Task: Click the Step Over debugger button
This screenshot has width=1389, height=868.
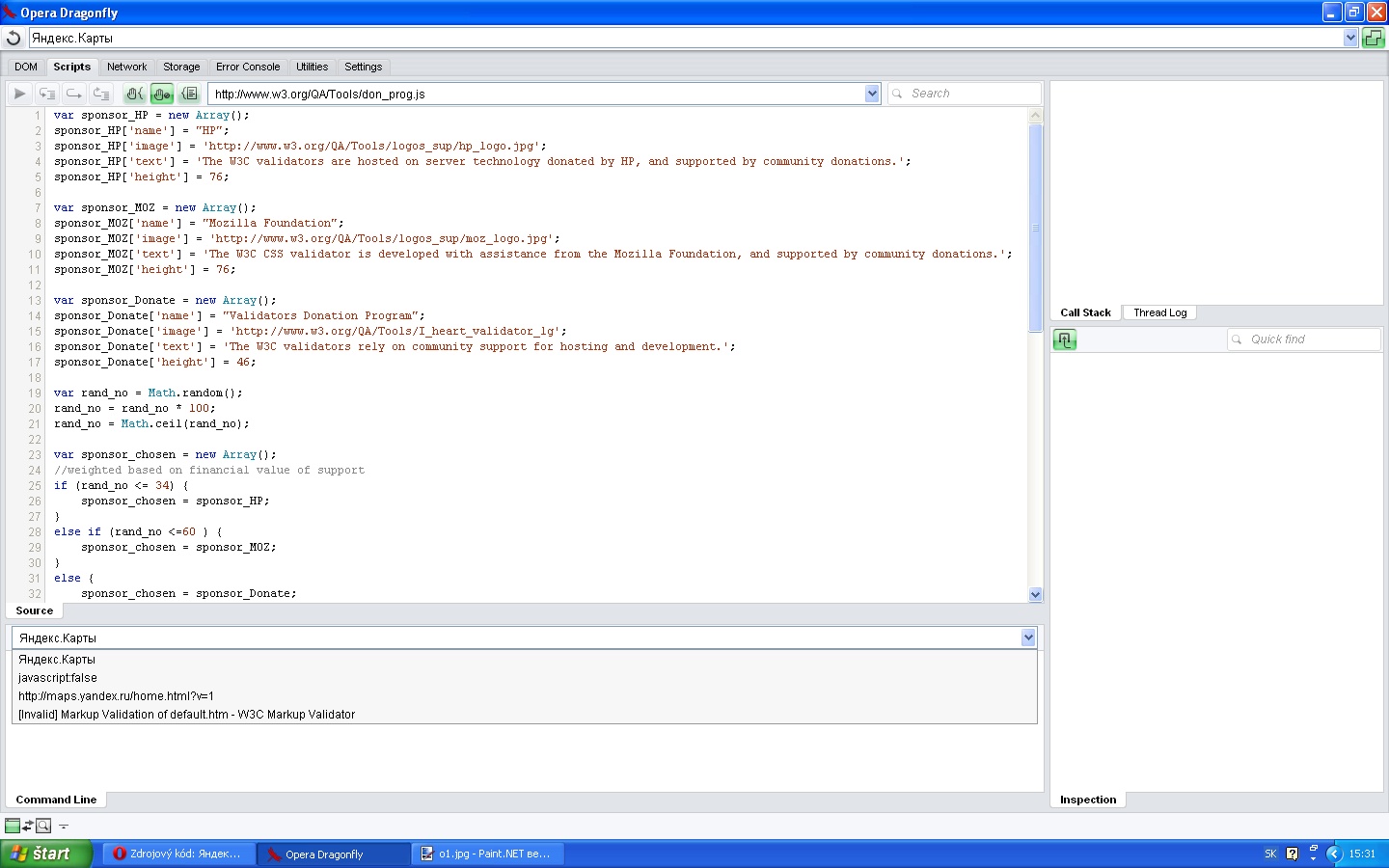Action: coord(73,94)
